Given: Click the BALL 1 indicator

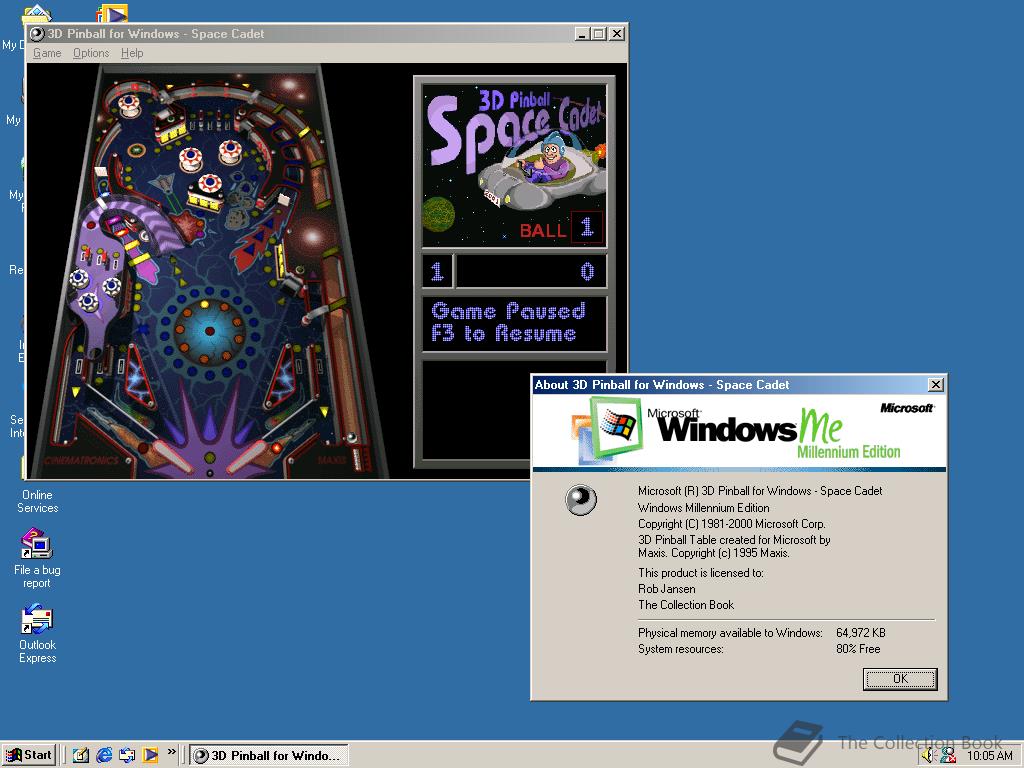Looking at the screenshot, I should click(560, 229).
